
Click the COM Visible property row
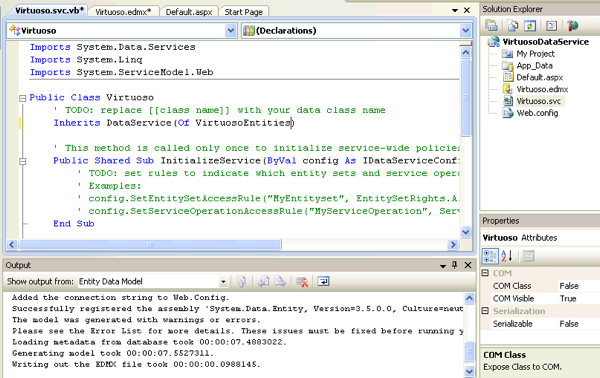(540, 298)
